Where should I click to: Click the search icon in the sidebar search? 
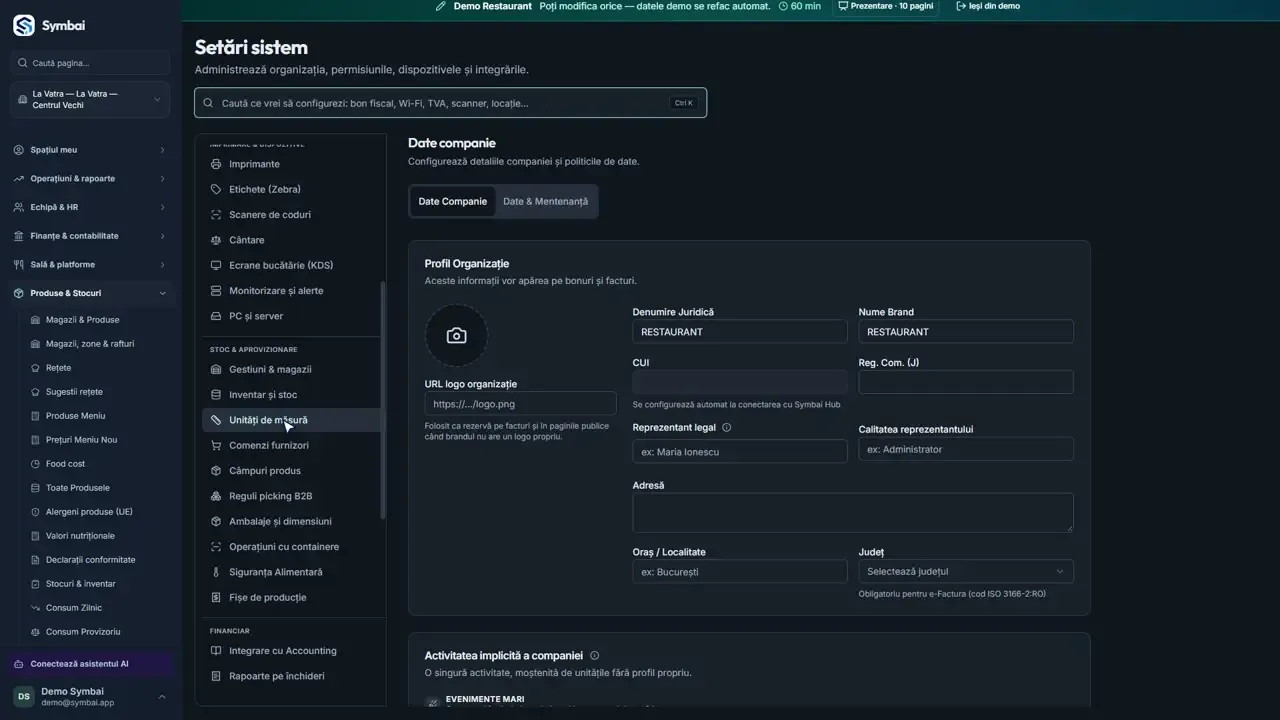[x=23, y=63]
